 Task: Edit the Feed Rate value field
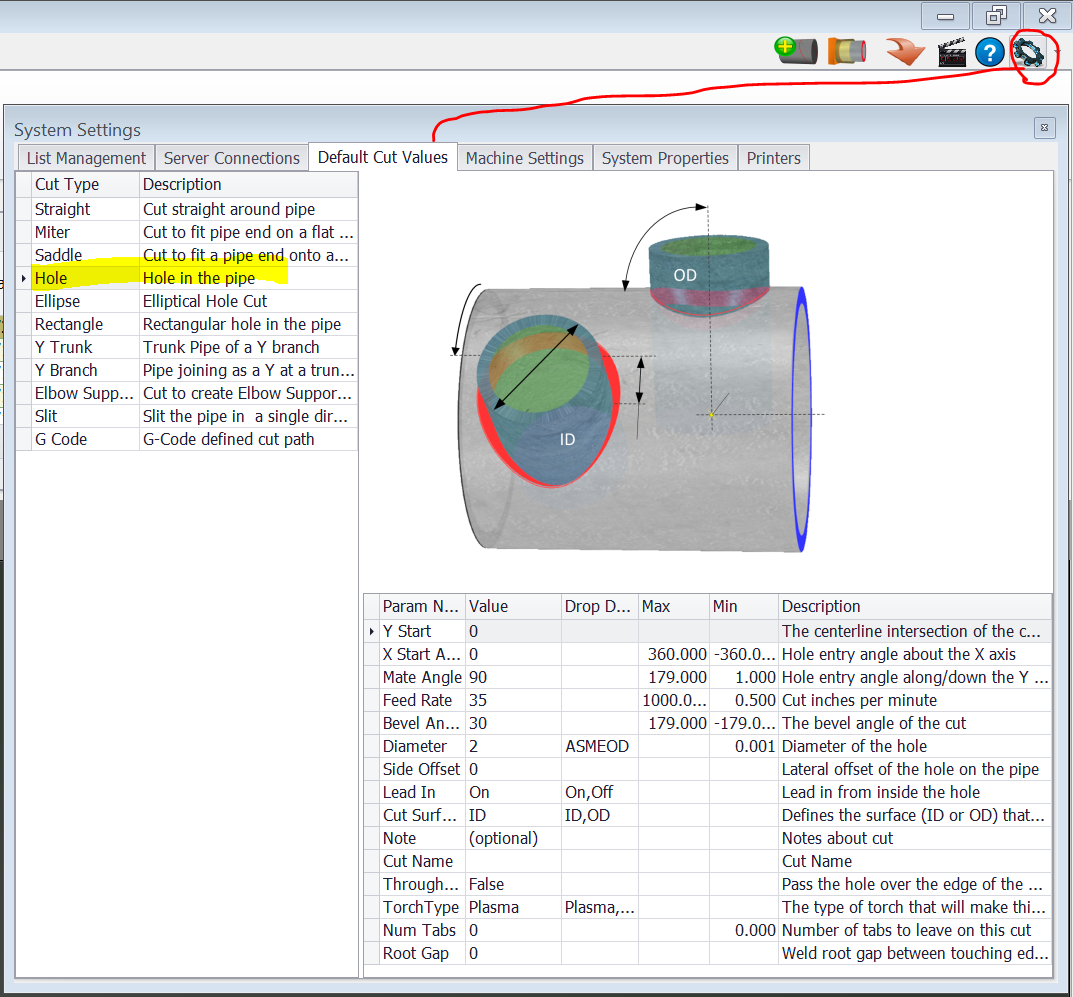click(512, 700)
